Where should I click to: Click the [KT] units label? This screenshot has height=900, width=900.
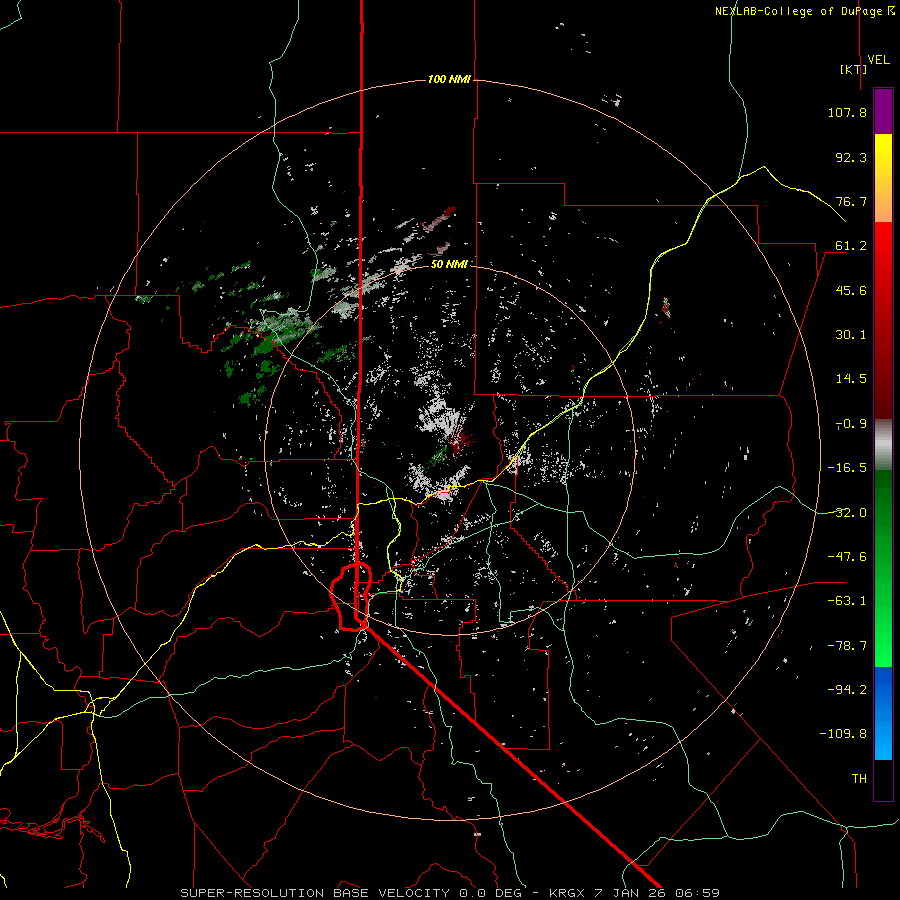[854, 69]
